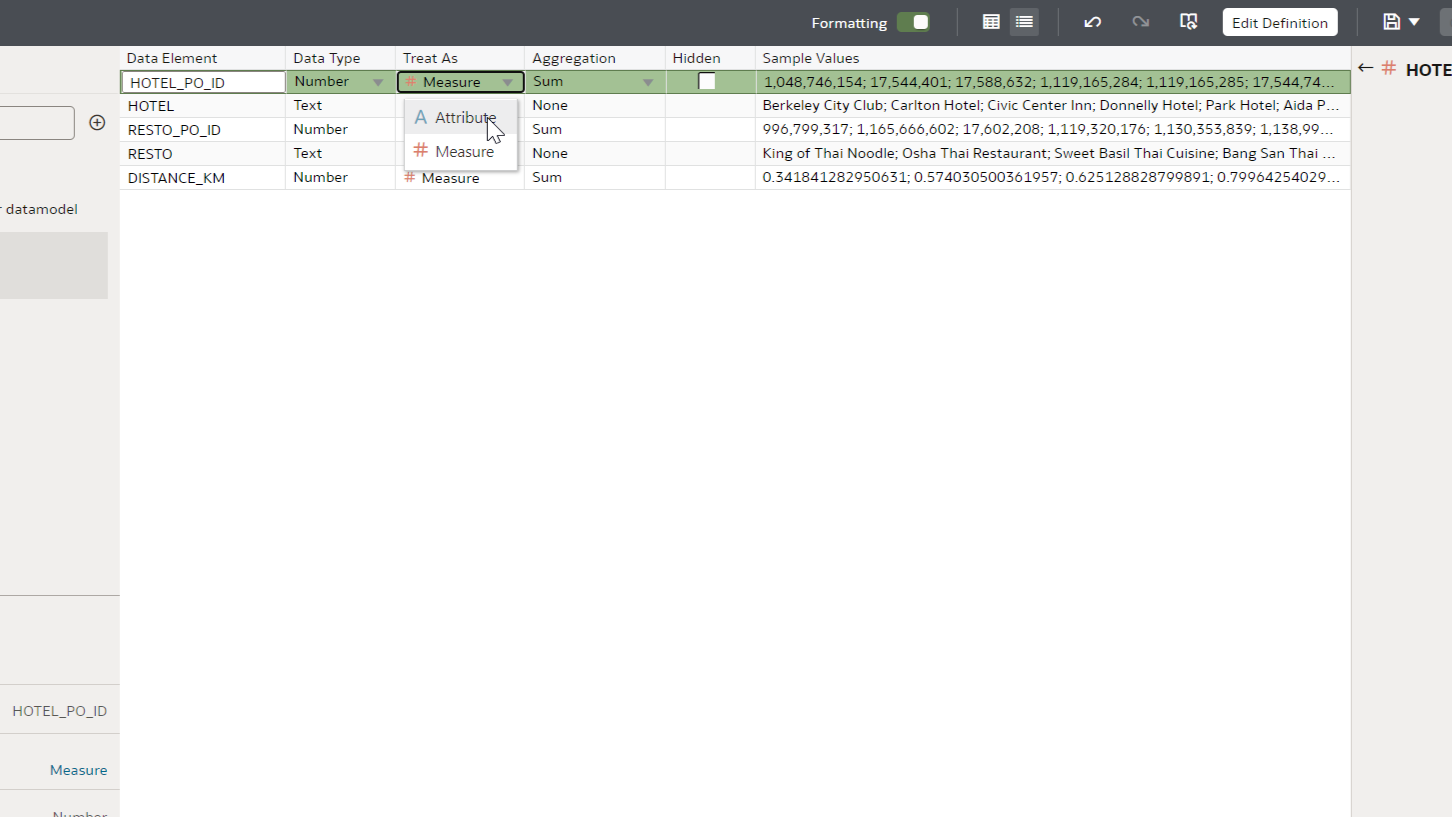Click sample values starting with Berkeley City Club
The image size is (1452, 817).
click(x=1050, y=105)
